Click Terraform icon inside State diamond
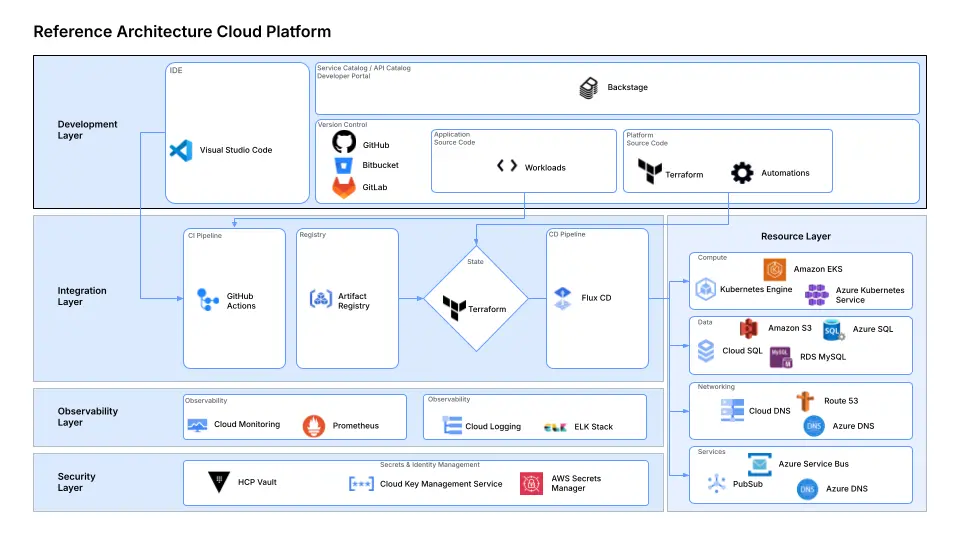960x540 pixels. click(454, 308)
